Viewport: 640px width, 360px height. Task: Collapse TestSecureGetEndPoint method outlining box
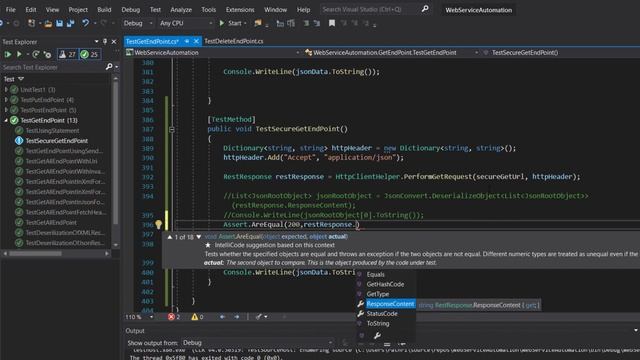(172, 129)
